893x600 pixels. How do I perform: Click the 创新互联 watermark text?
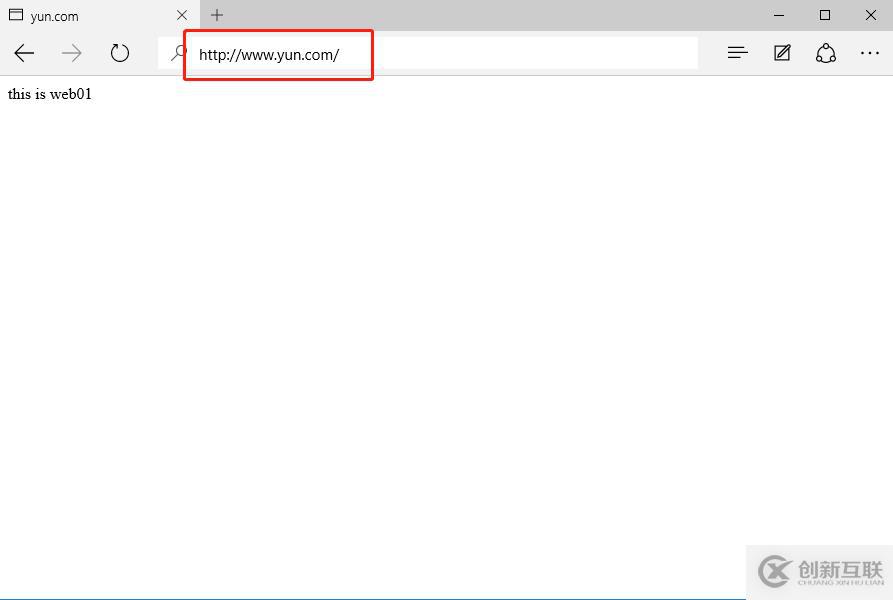coord(840,569)
